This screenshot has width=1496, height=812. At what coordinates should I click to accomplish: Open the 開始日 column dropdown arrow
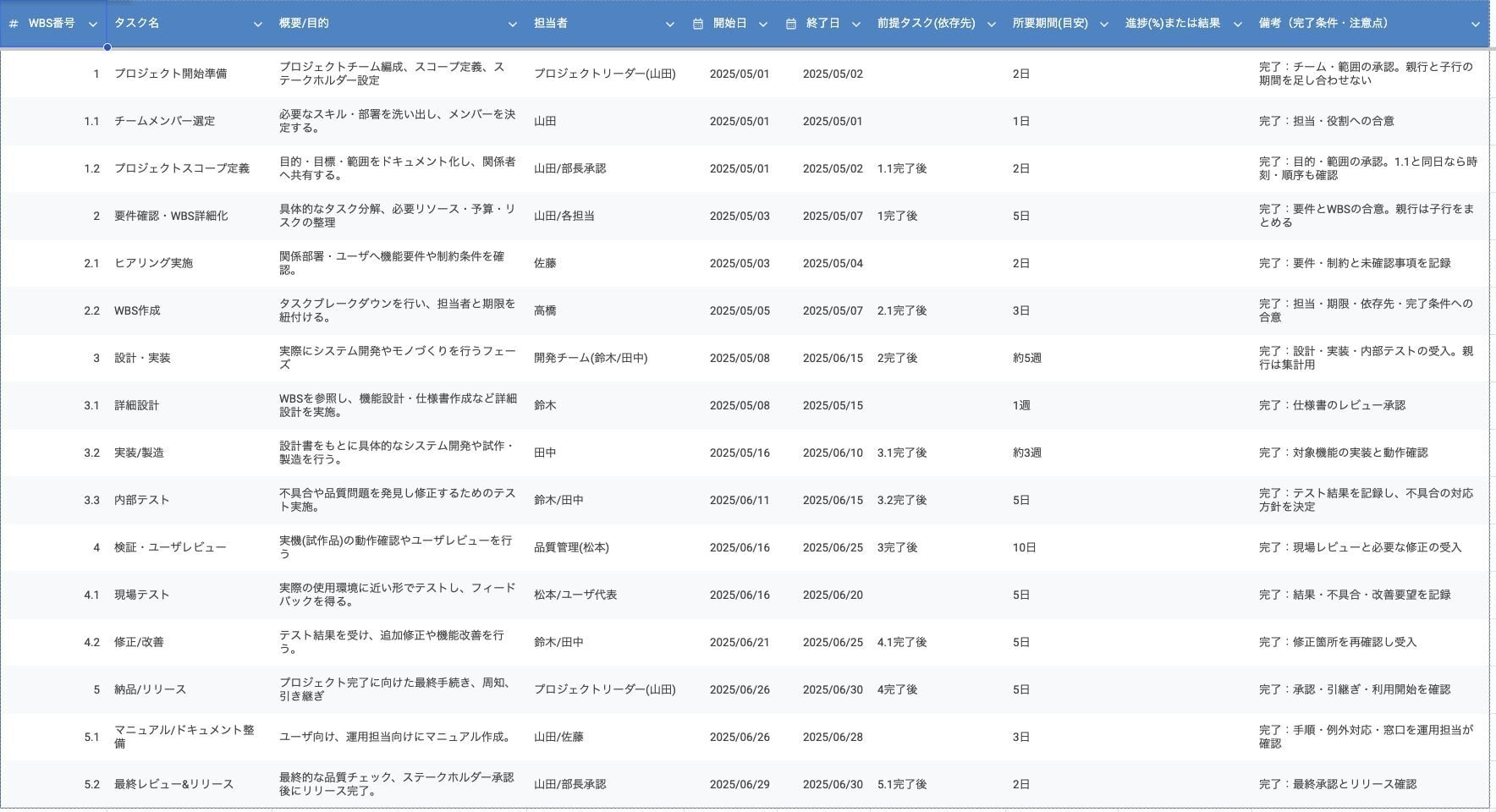pos(762,25)
